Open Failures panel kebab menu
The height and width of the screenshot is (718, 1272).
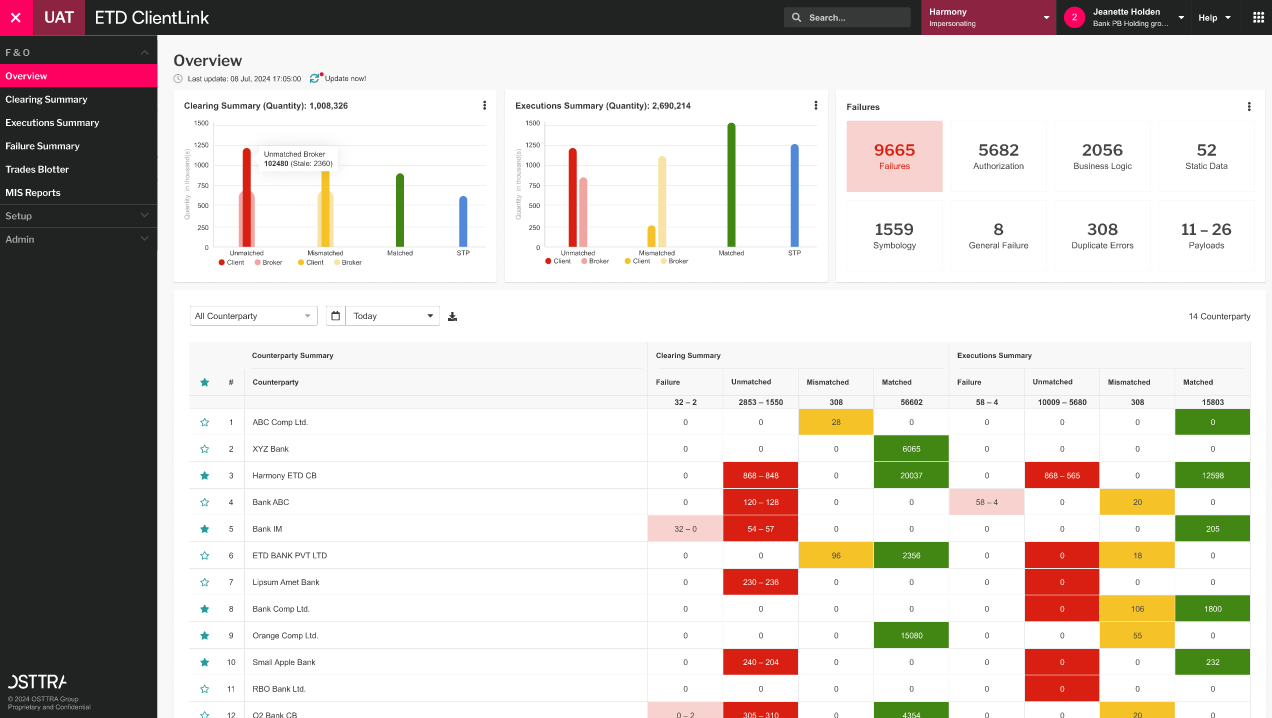click(1249, 107)
